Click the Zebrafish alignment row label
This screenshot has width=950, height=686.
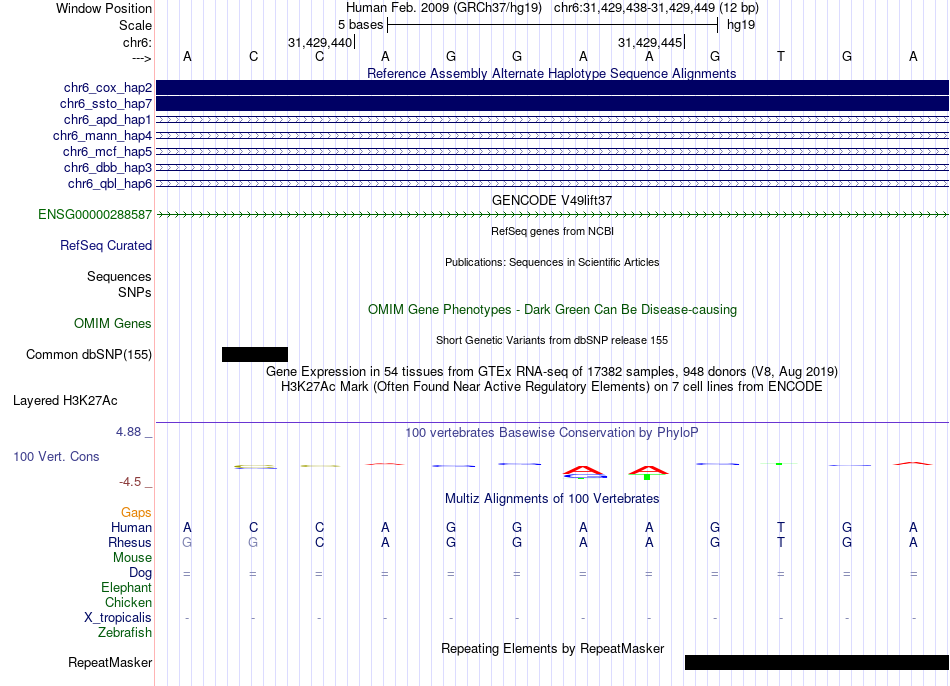tap(125, 632)
